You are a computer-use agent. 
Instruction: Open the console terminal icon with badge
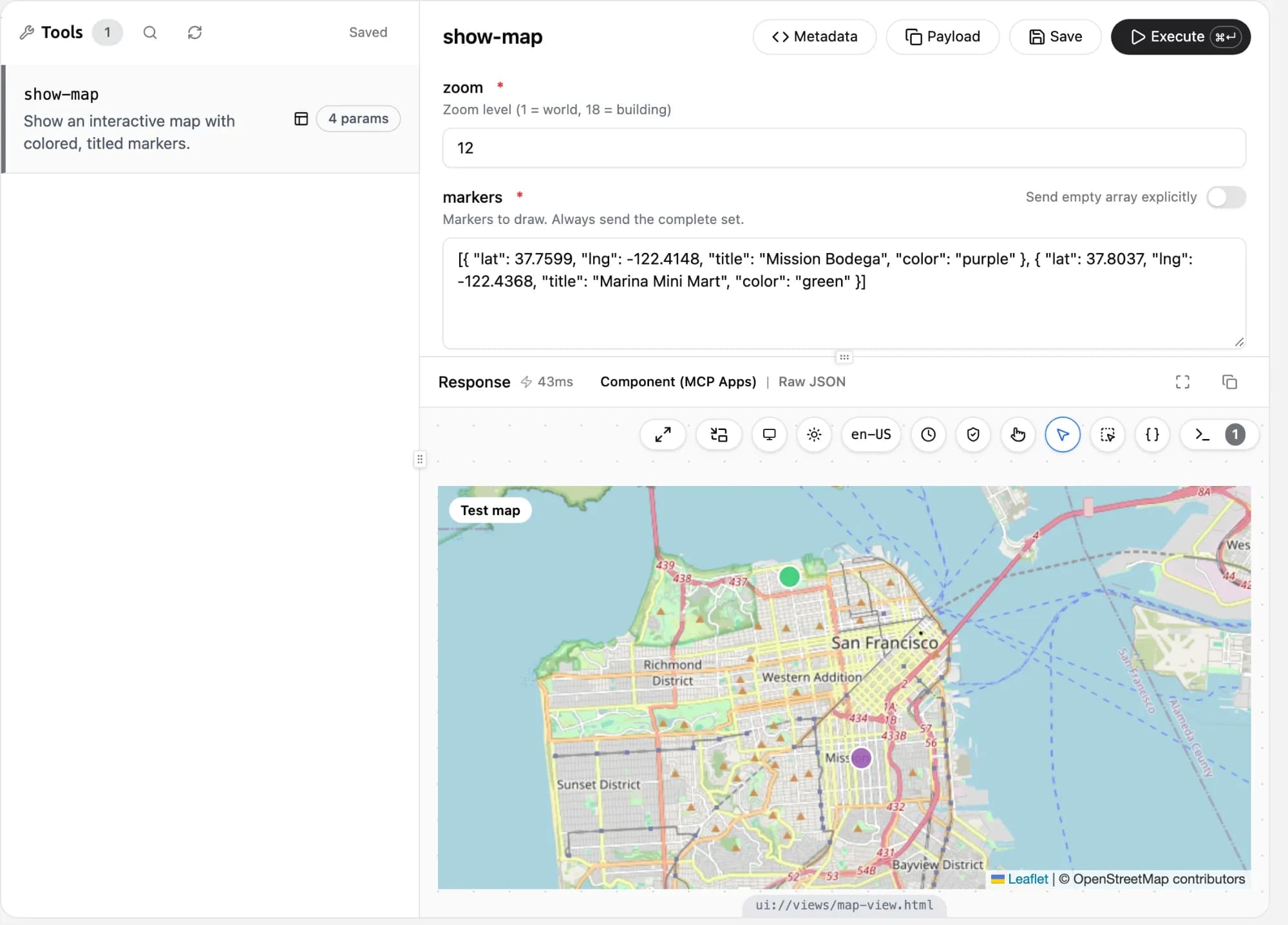pyautogui.click(x=1219, y=434)
